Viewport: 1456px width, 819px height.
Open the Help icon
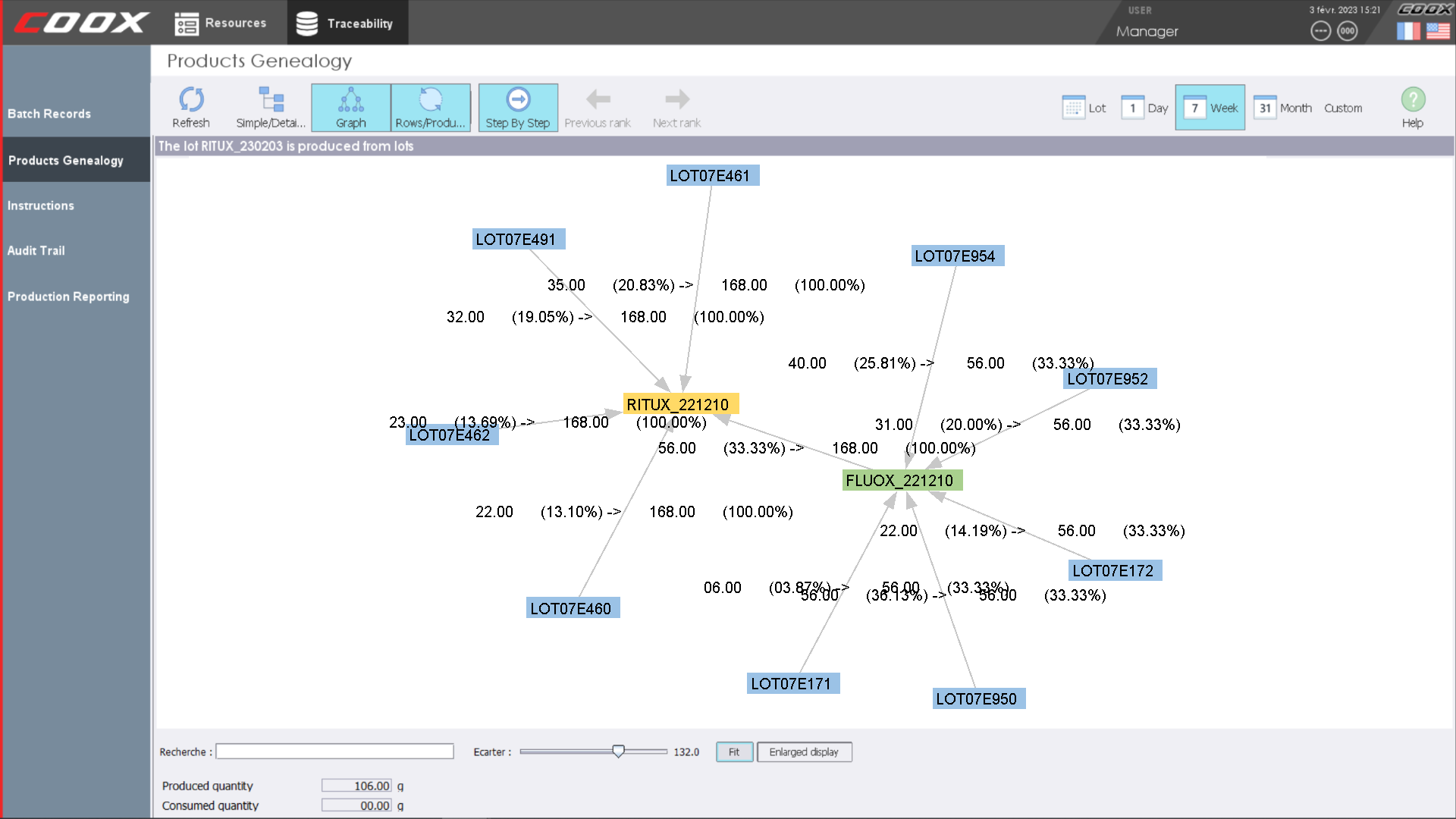point(1413,108)
